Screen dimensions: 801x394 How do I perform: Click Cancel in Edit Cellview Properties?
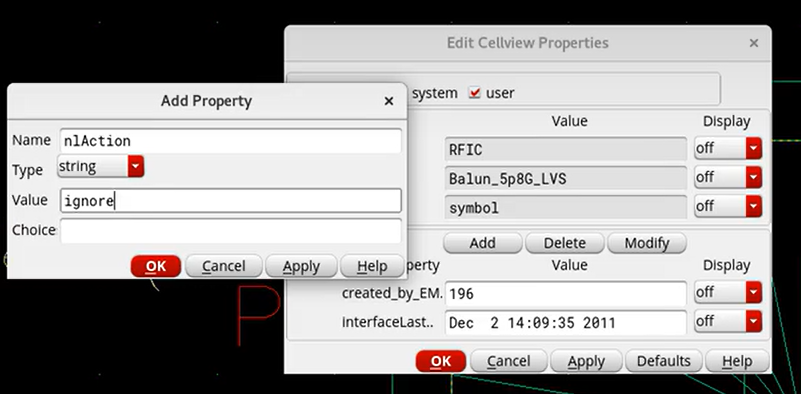[508, 361]
